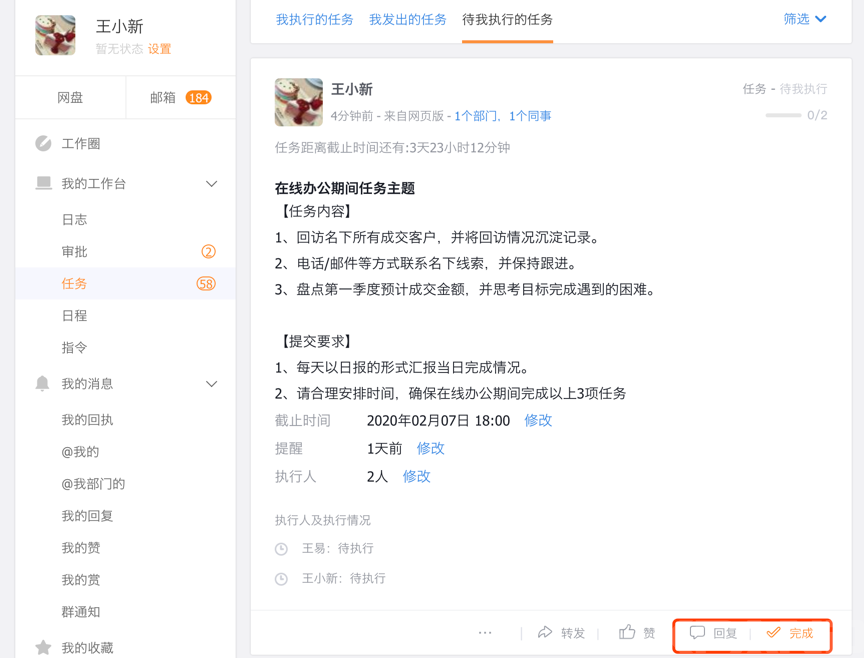Click the sidebar profile avatar
864x658 pixels.
(x=55, y=35)
